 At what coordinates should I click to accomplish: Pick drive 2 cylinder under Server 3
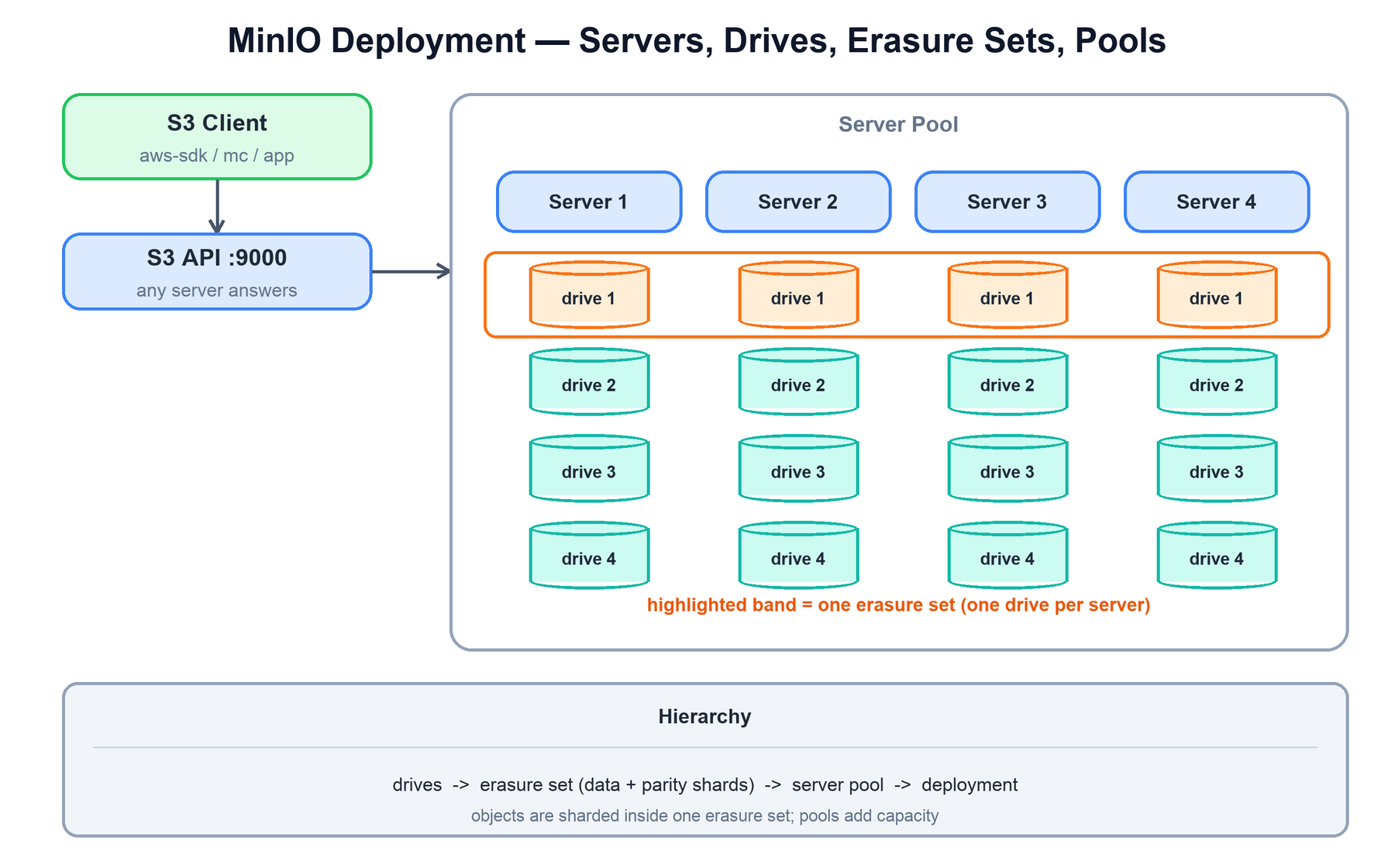point(1007,382)
